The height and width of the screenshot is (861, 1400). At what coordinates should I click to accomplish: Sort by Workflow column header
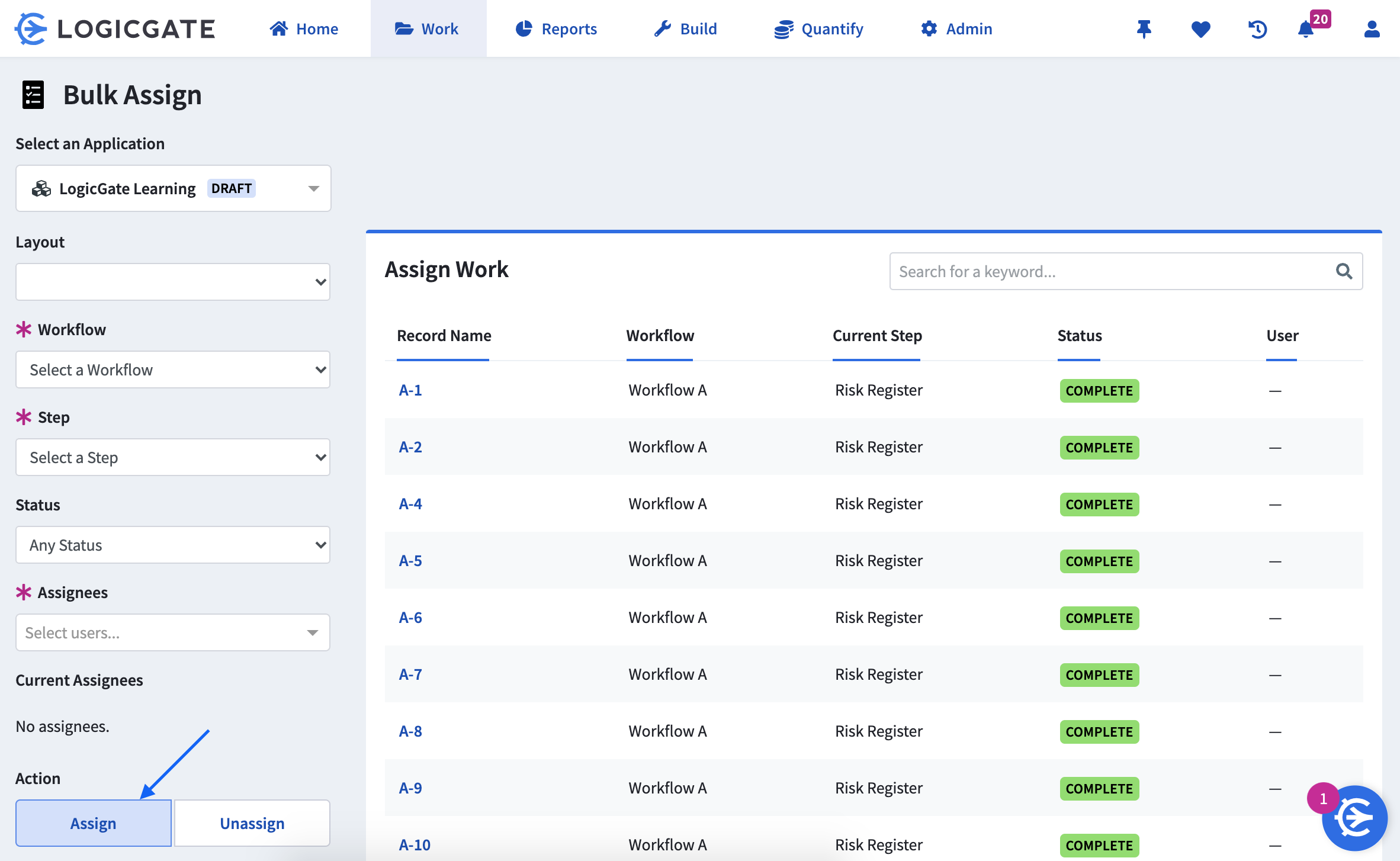(x=660, y=336)
